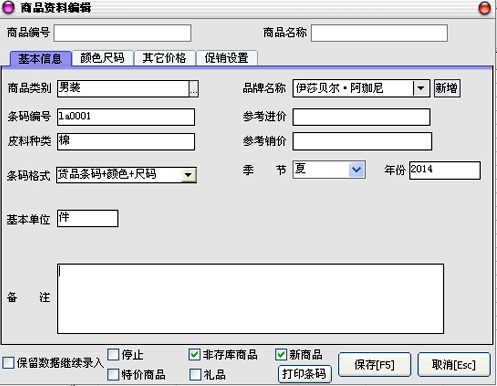Image resolution: width=497 pixels, height=386 pixels.
Task: Click the 参考销价 input field
Action: pyautogui.click(x=362, y=141)
